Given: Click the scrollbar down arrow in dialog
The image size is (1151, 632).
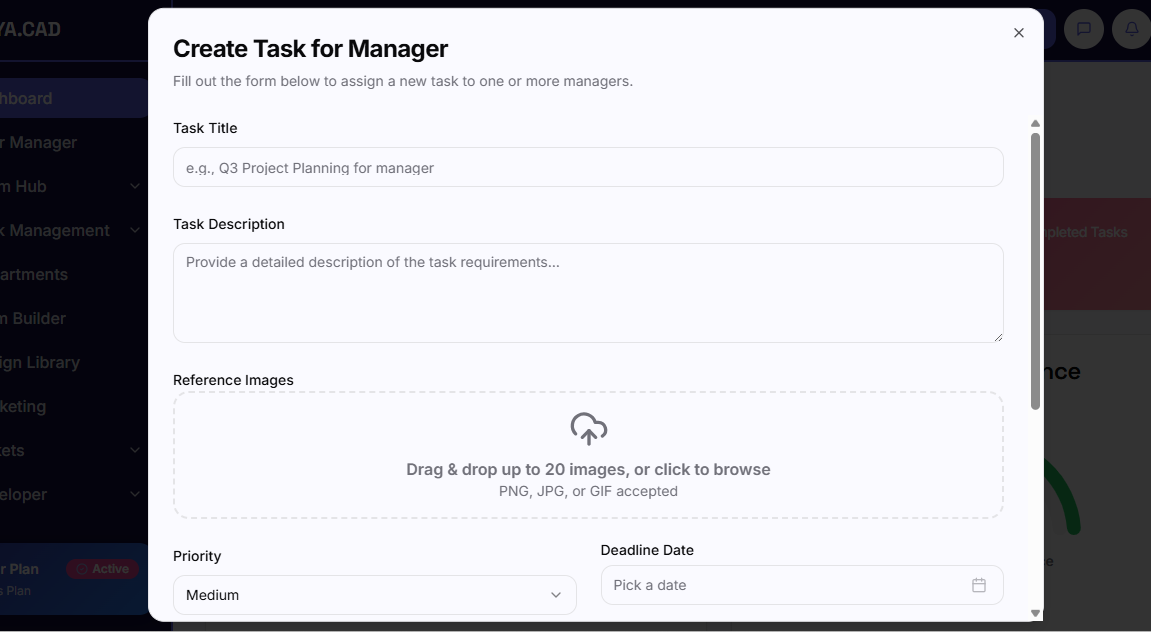Looking at the screenshot, I should click(1035, 613).
